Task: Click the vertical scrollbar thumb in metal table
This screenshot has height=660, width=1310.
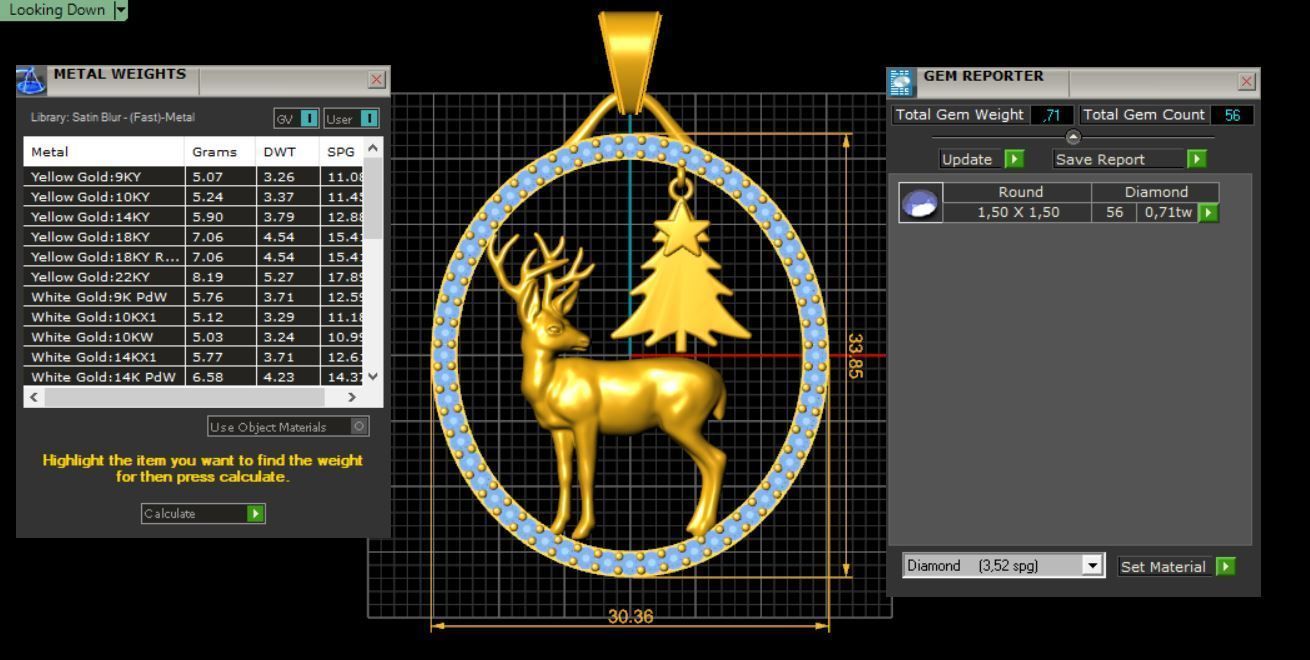Action: click(373, 198)
